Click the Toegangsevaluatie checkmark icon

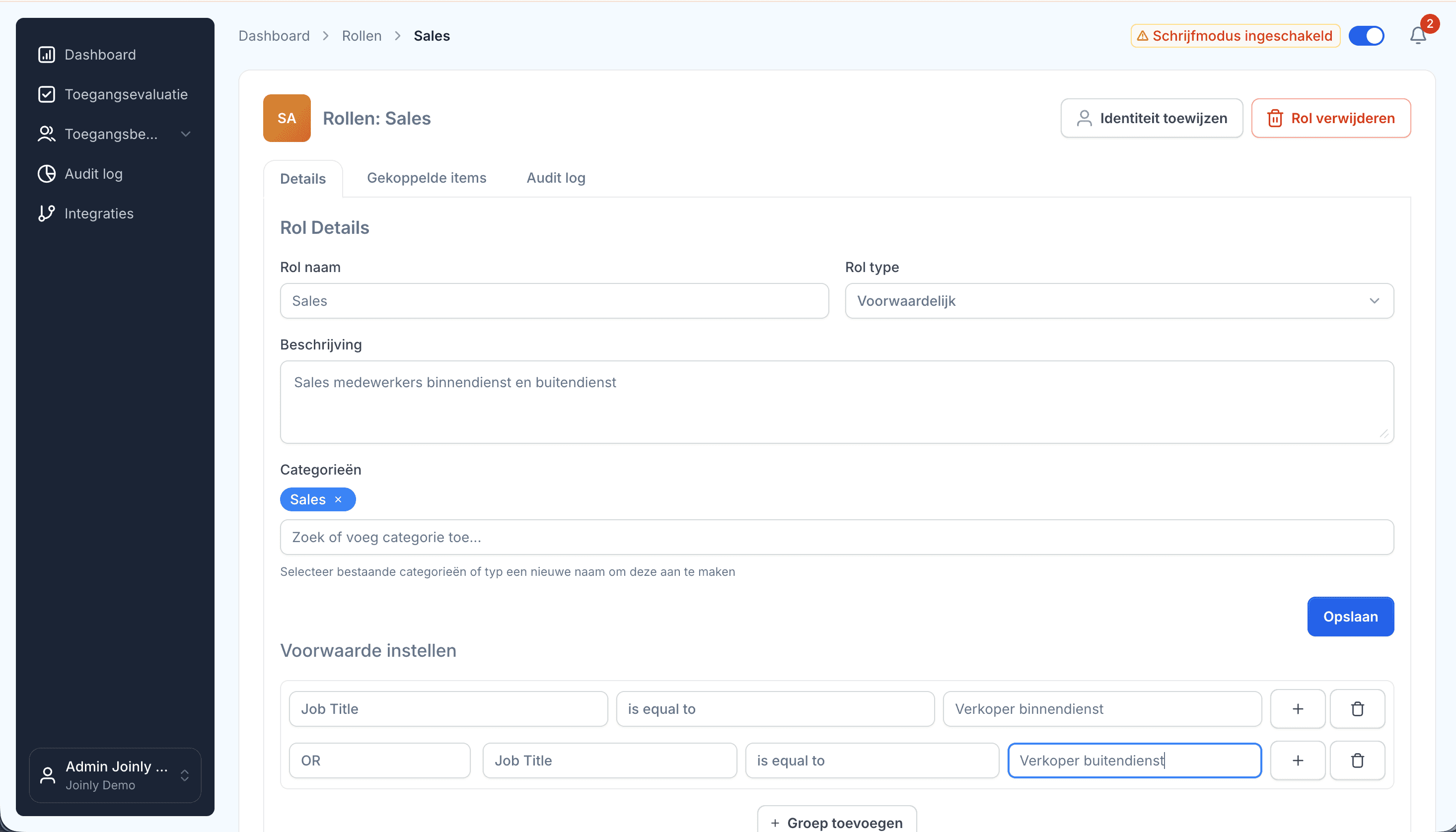(46, 94)
